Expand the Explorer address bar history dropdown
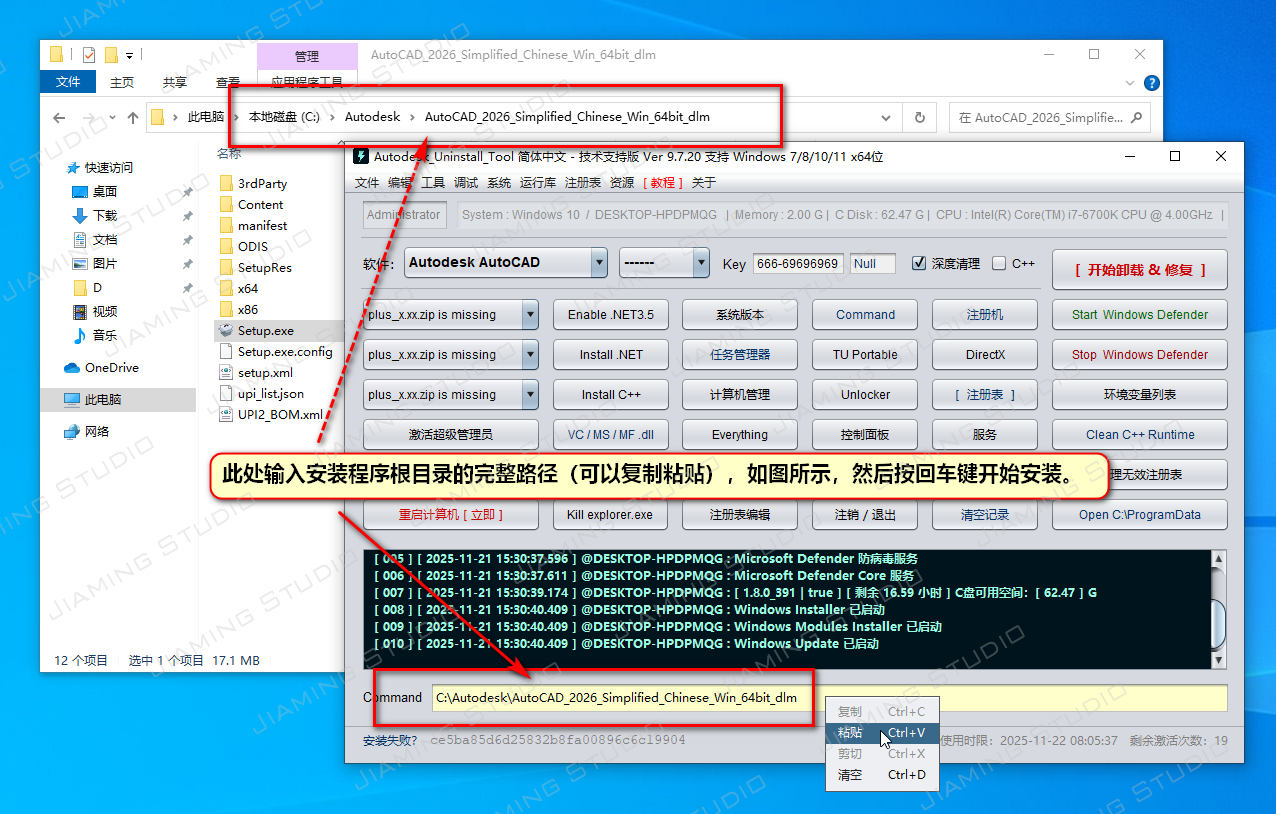Viewport: 1276px width, 814px height. click(x=886, y=117)
